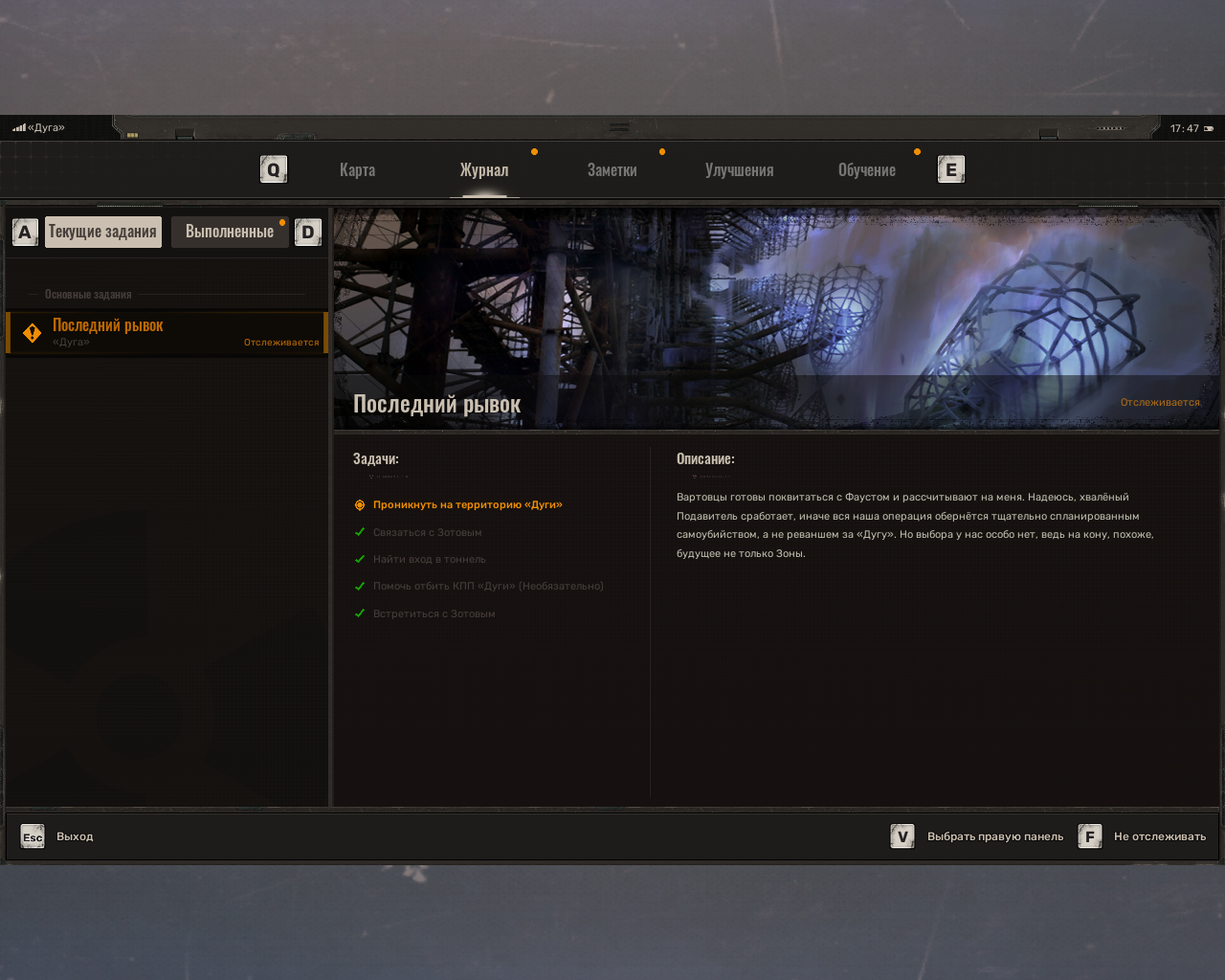Click objective text Встретиться с Зотовым
This screenshot has width=1225, height=980.
[x=434, y=613]
